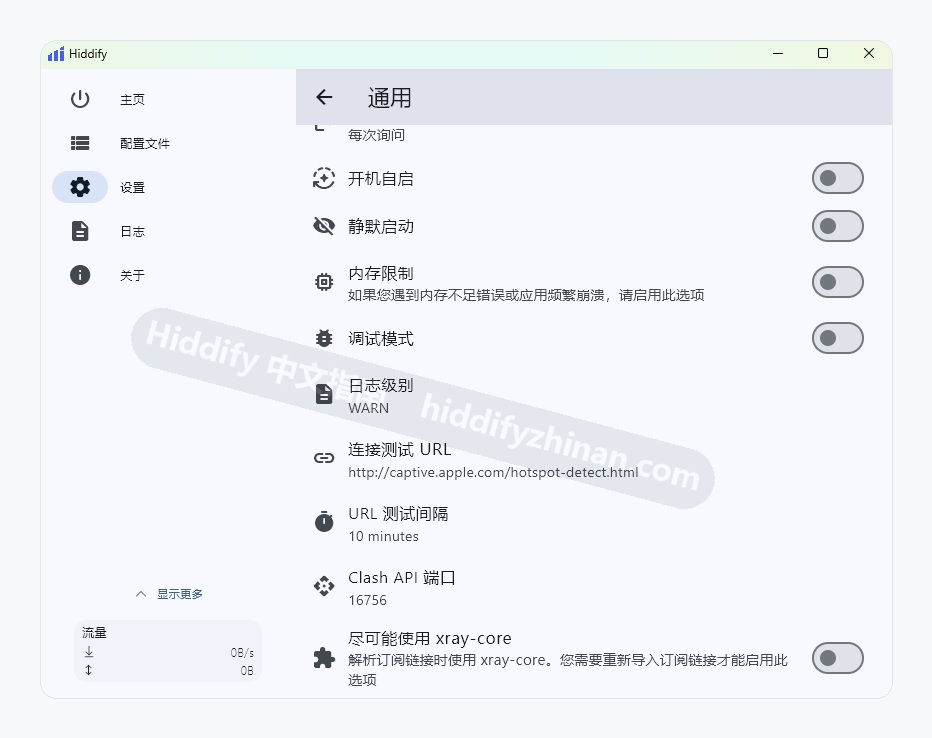Enable the 开机自启 switch
The height and width of the screenshot is (738, 932).
click(837, 178)
